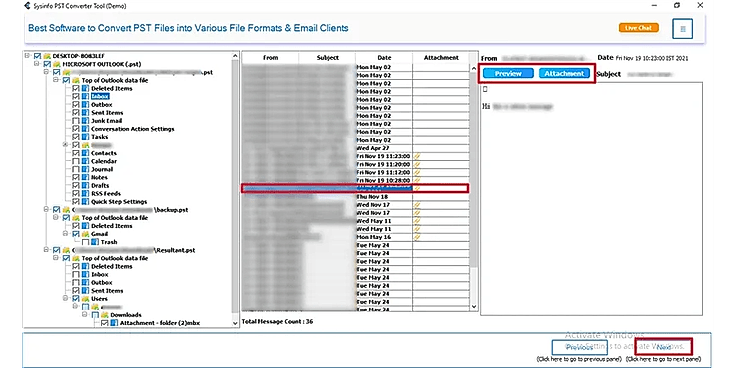
Task: Click the file icon beside Contacts
Action: [x=85, y=153]
